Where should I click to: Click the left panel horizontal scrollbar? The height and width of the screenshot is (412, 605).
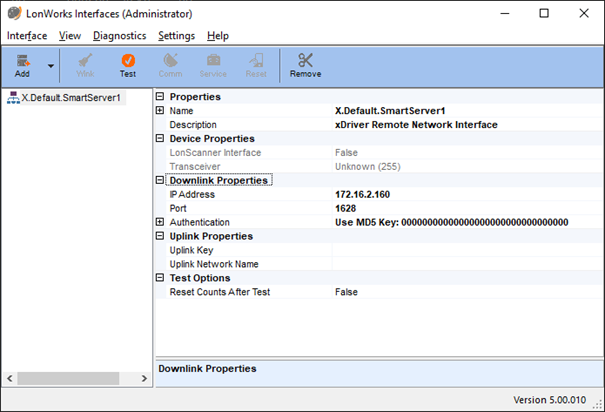[x=76, y=378]
